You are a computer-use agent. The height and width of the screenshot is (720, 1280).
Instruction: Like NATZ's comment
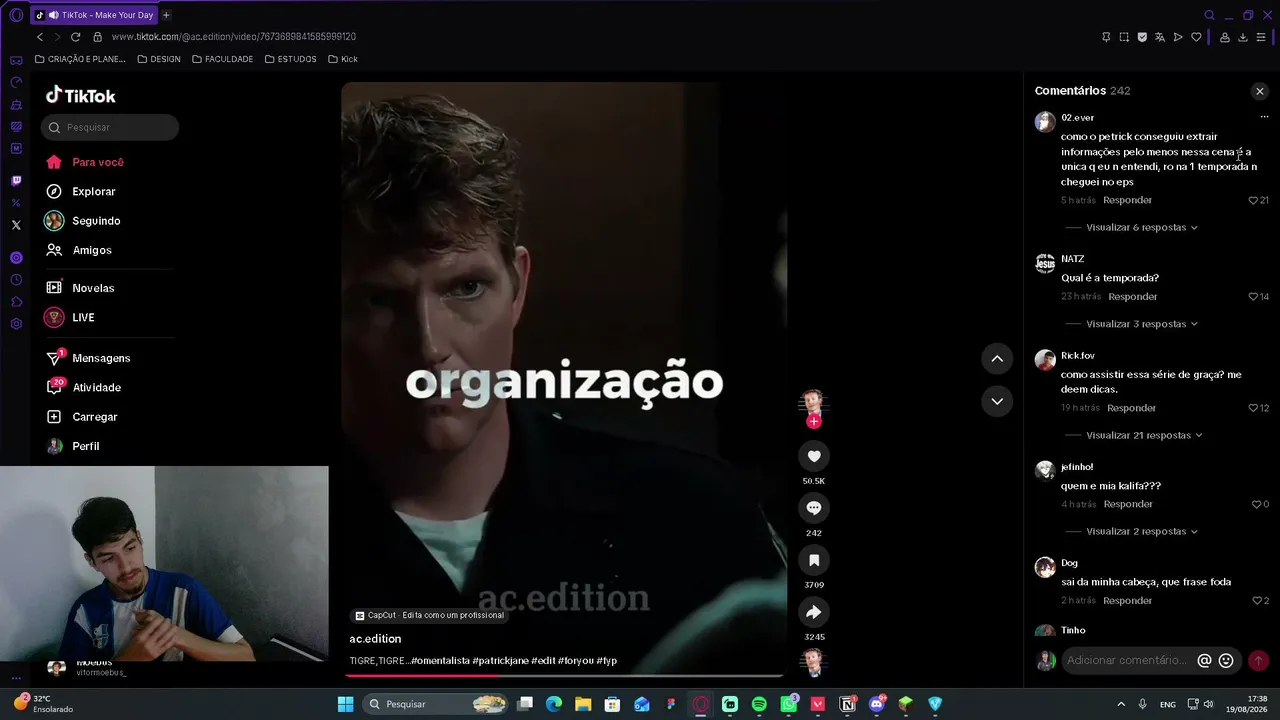(x=1253, y=297)
